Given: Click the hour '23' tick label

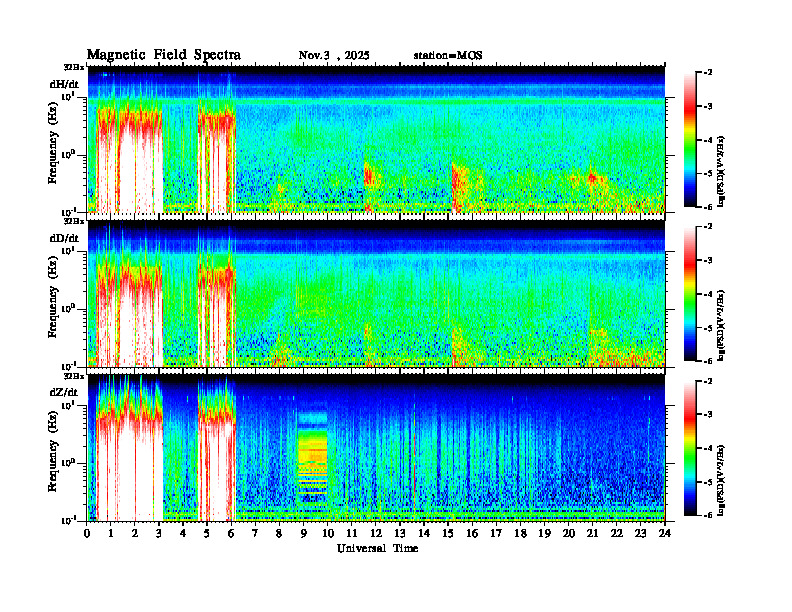Looking at the screenshot, I should click(640, 533).
